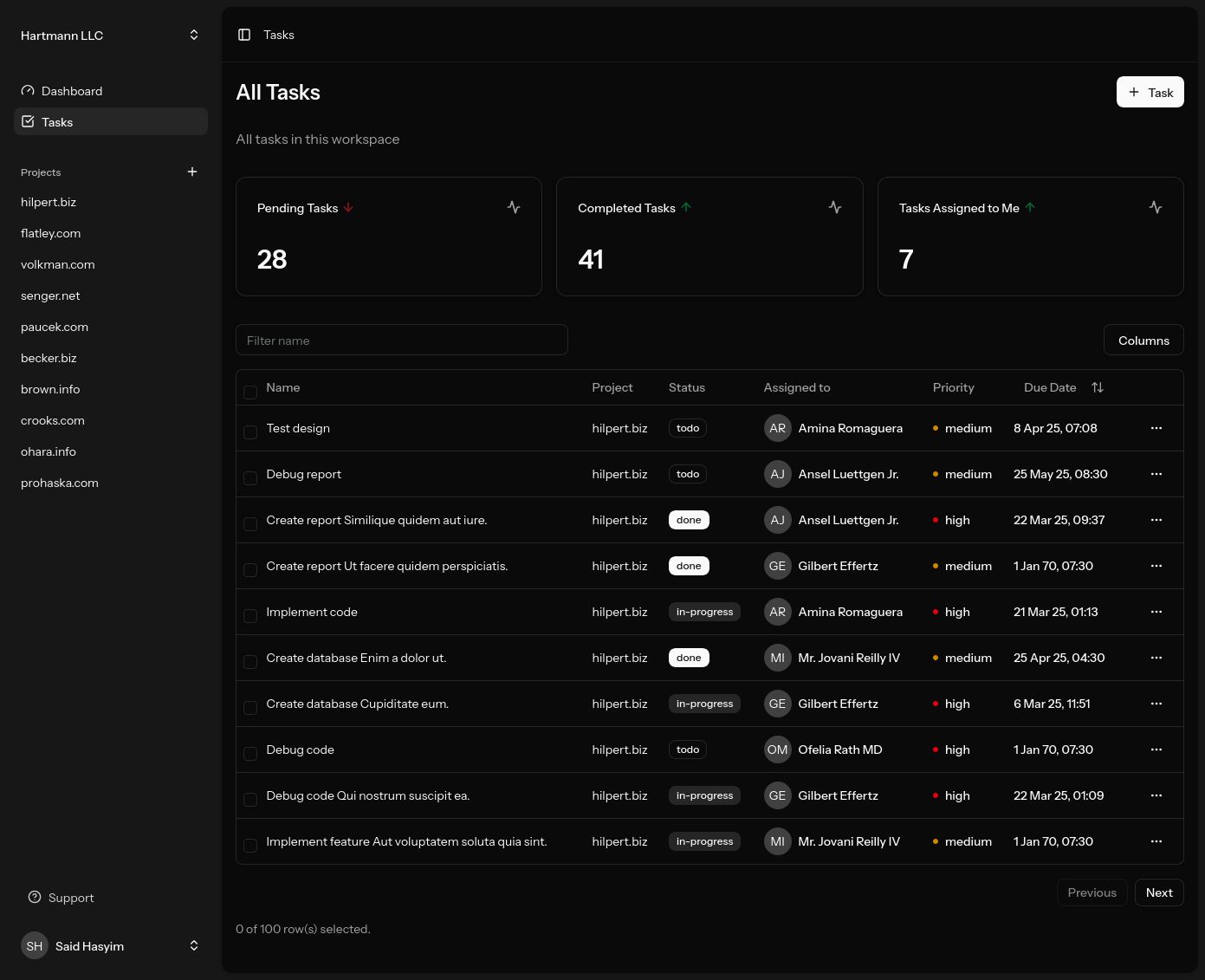Screen dimensions: 1205x980
Task: Open the flatley.com project
Action: [51, 233]
